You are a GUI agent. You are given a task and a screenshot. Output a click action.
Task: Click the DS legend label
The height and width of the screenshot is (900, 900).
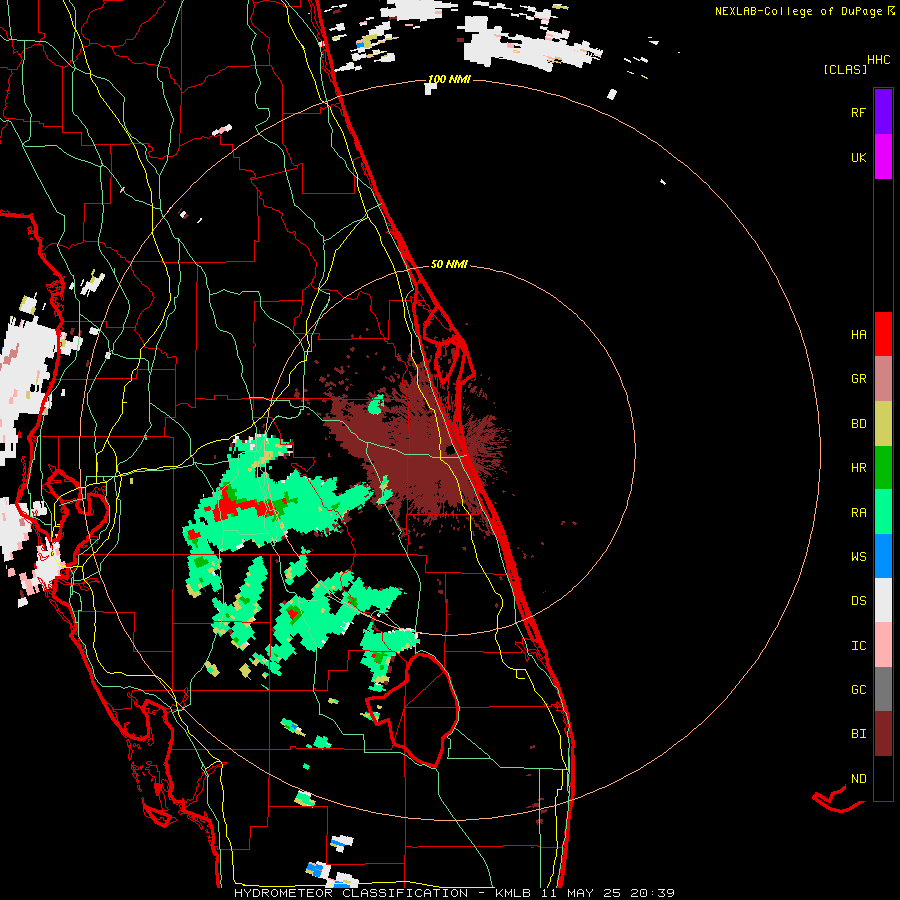click(858, 601)
